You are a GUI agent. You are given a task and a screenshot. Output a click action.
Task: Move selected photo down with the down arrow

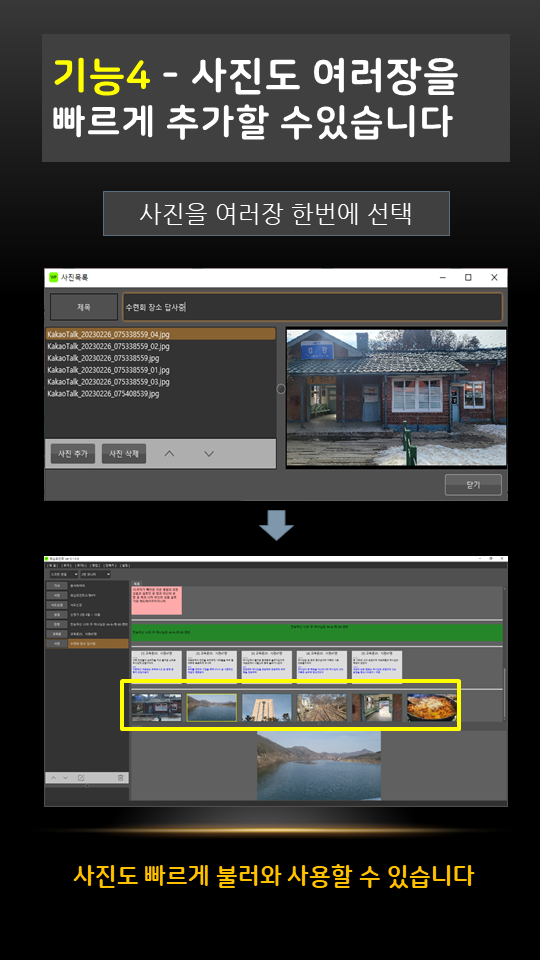coord(209,454)
